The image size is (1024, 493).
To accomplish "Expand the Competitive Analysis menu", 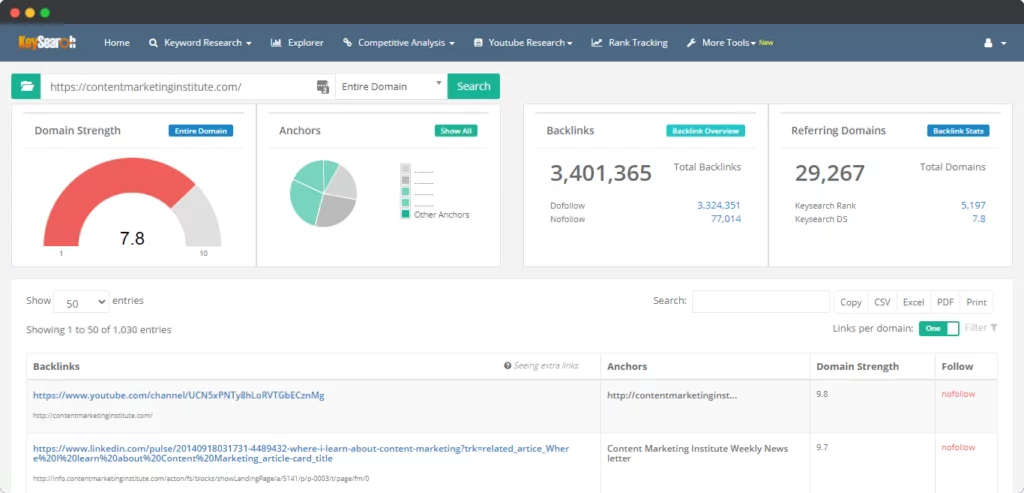I will [x=399, y=43].
